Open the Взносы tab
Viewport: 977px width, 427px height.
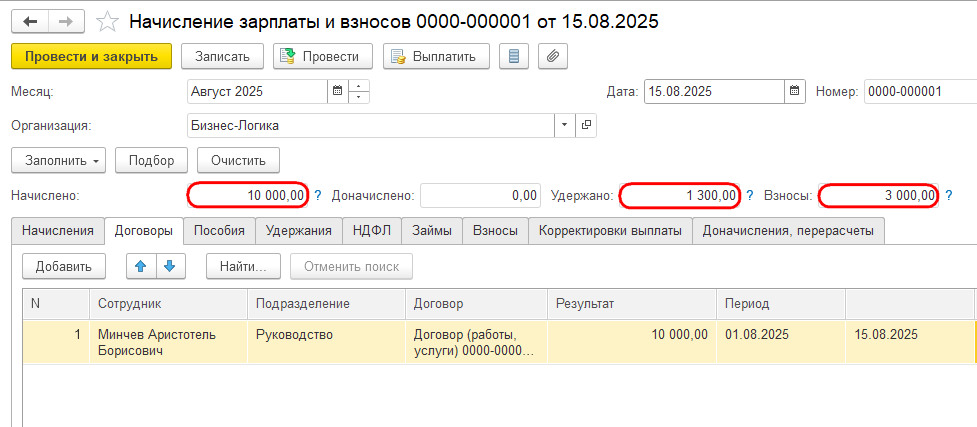pyautogui.click(x=495, y=231)
